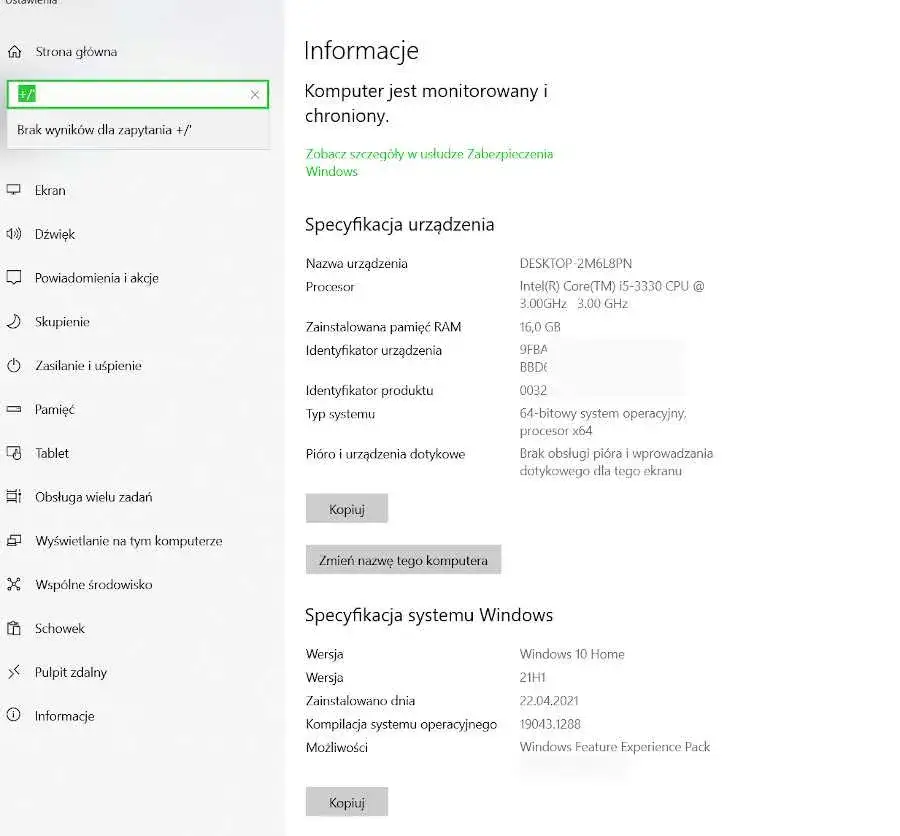
Task: Click the Ekran display icon
Action: tap(14, 190)
